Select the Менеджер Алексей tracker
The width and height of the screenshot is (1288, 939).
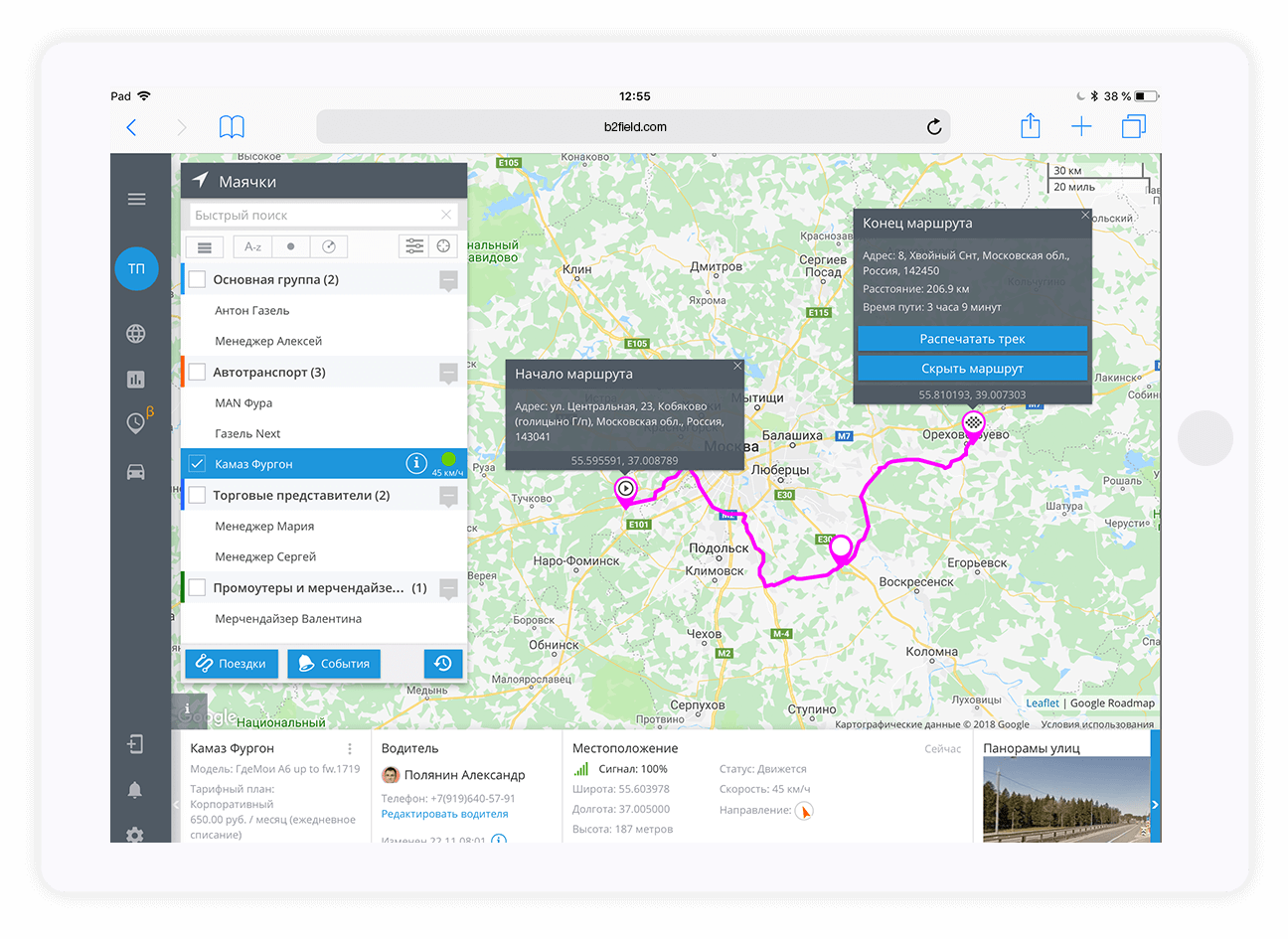click(x=324, y=341)
